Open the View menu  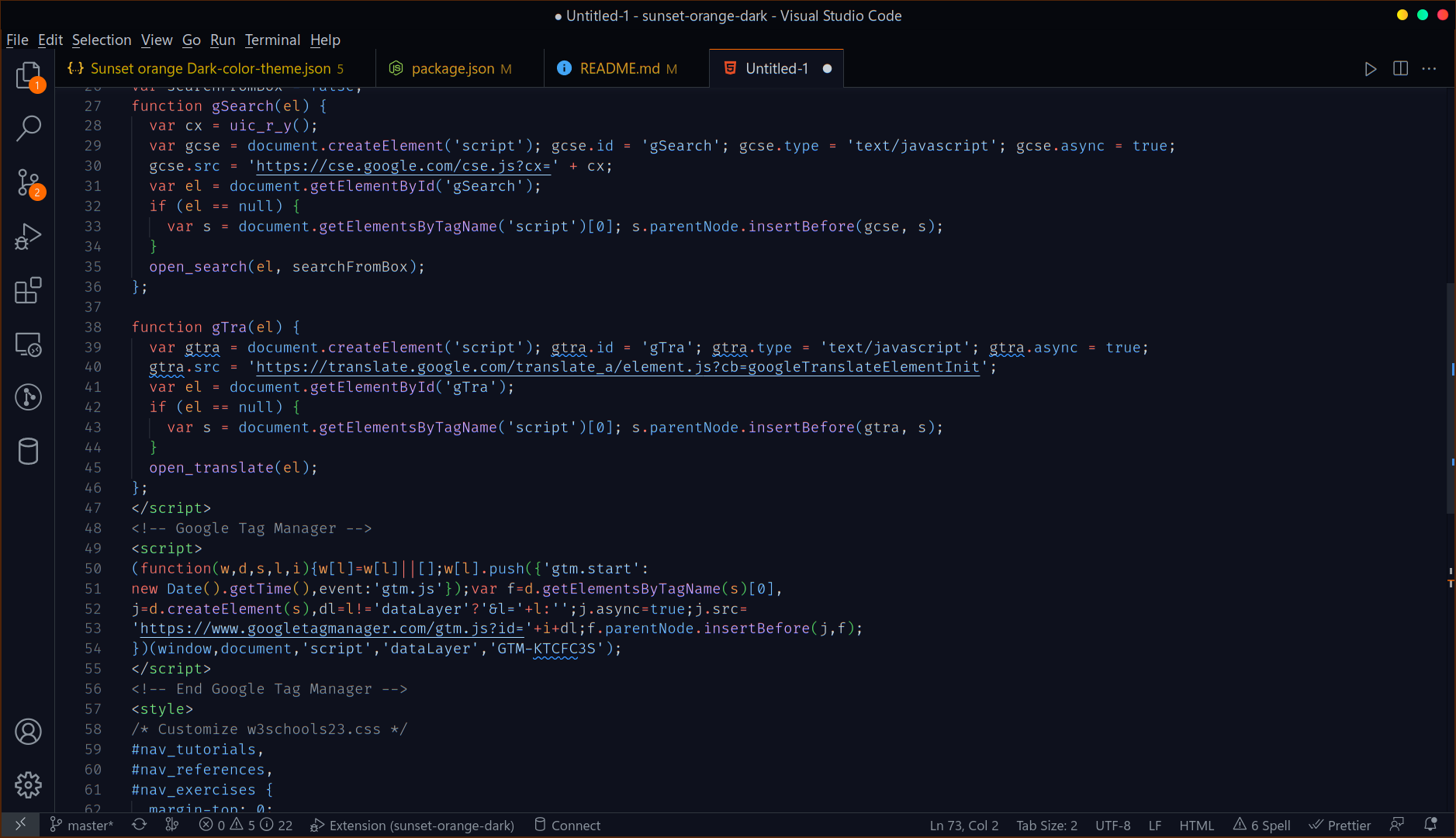point(157,40)
